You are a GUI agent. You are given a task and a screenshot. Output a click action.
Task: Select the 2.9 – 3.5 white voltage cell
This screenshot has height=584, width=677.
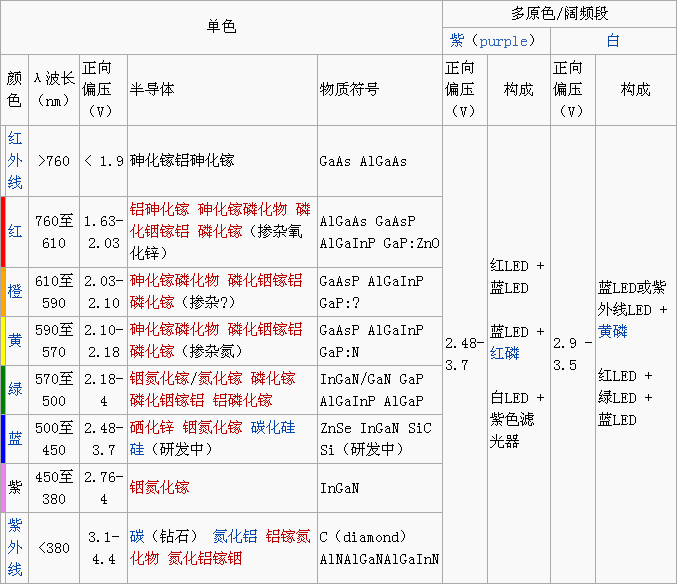[x=573, y=354]
